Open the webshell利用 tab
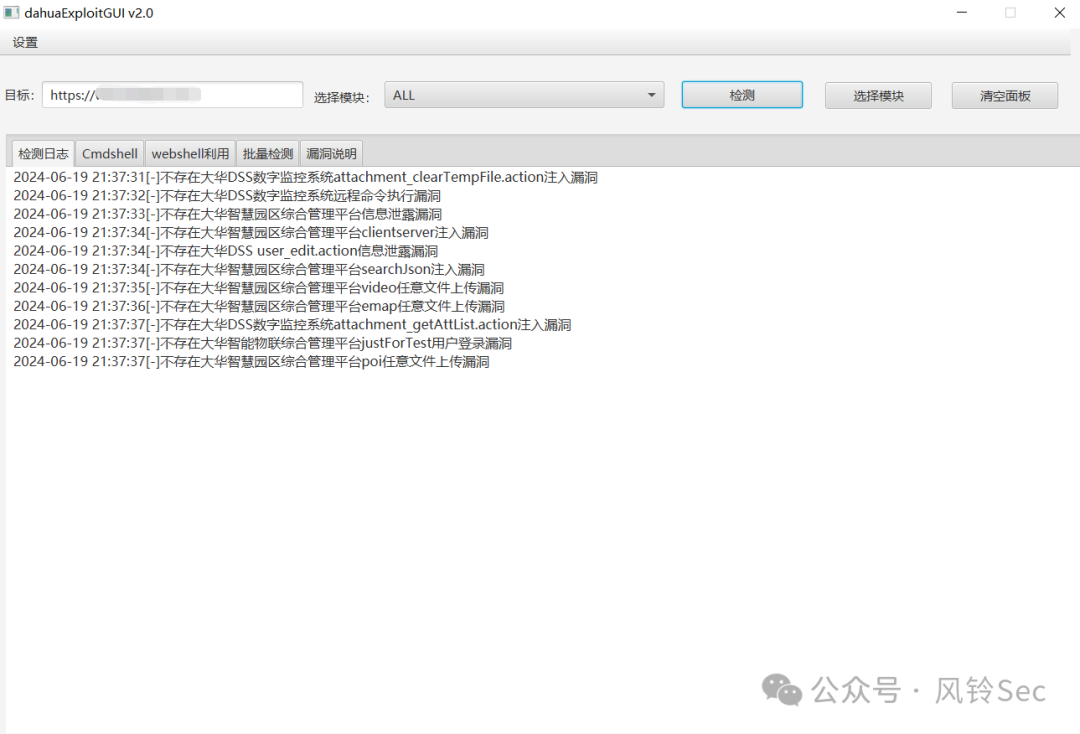1080x734 pixels. [x=190, y=154]
